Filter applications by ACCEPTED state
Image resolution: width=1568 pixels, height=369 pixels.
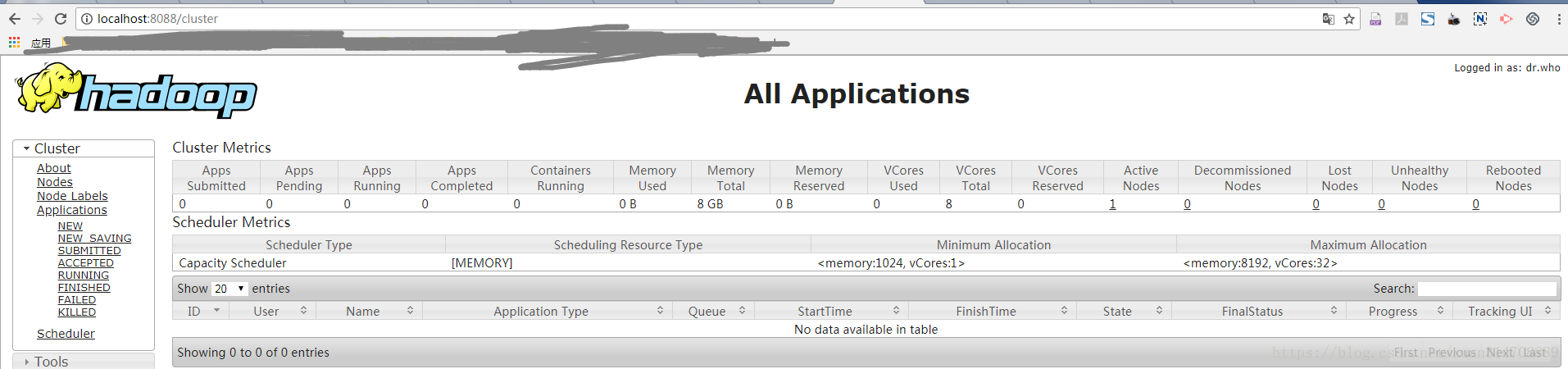pos(86,263)
